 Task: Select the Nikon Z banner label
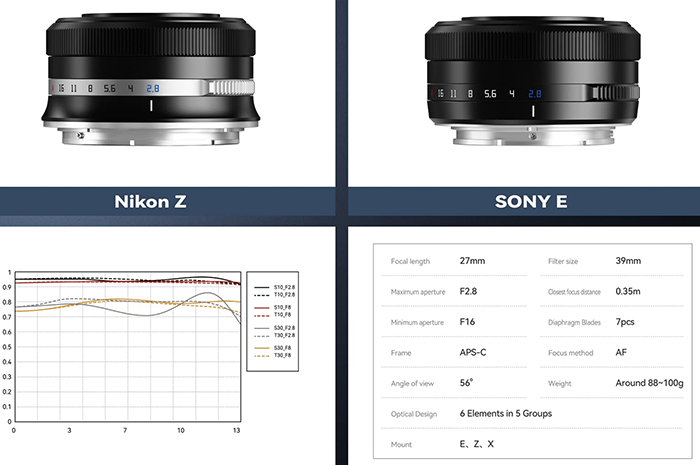(150, 202)
